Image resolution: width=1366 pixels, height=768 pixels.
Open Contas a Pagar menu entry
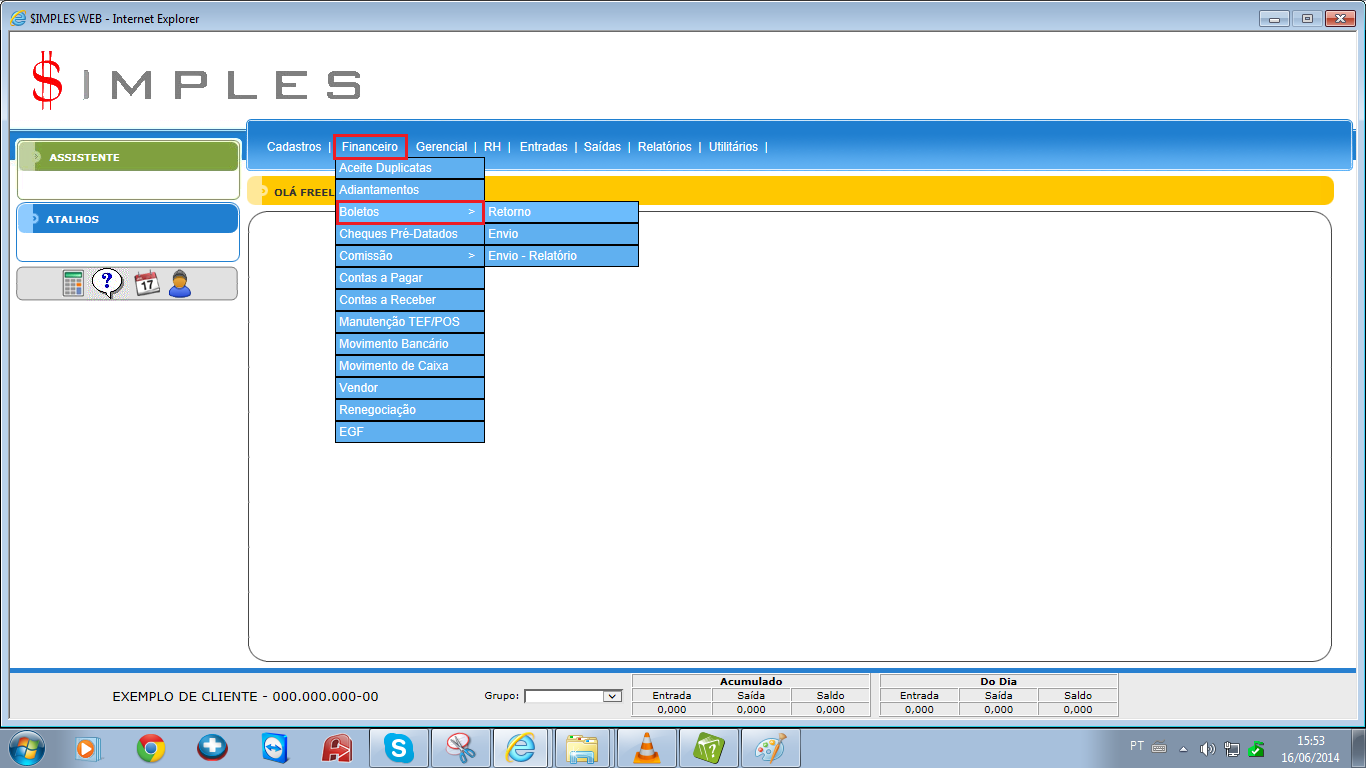(409, 278)
